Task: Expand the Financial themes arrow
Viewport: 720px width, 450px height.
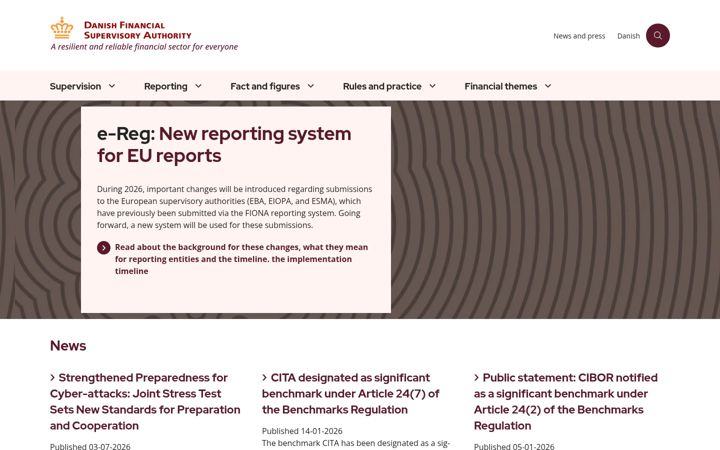Action: coord(548,86)
